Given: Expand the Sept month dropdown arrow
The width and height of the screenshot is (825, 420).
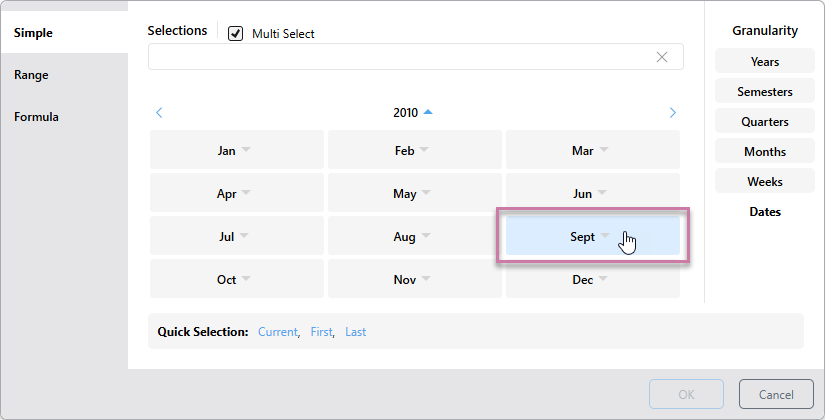Looking at the screenshot, I should coord(605,236).
